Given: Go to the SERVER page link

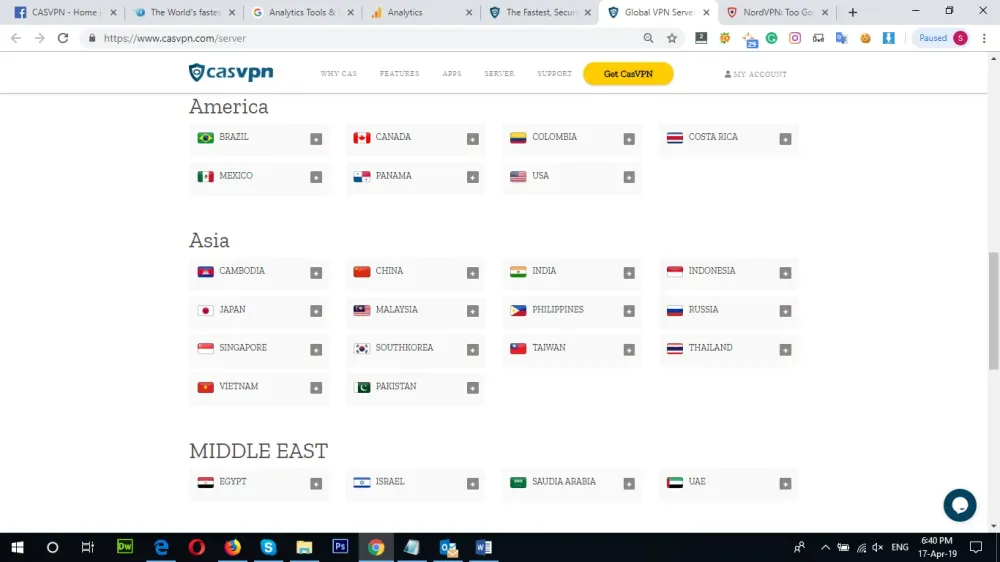Looking at the screenshot, I should [x=499, y=74].
